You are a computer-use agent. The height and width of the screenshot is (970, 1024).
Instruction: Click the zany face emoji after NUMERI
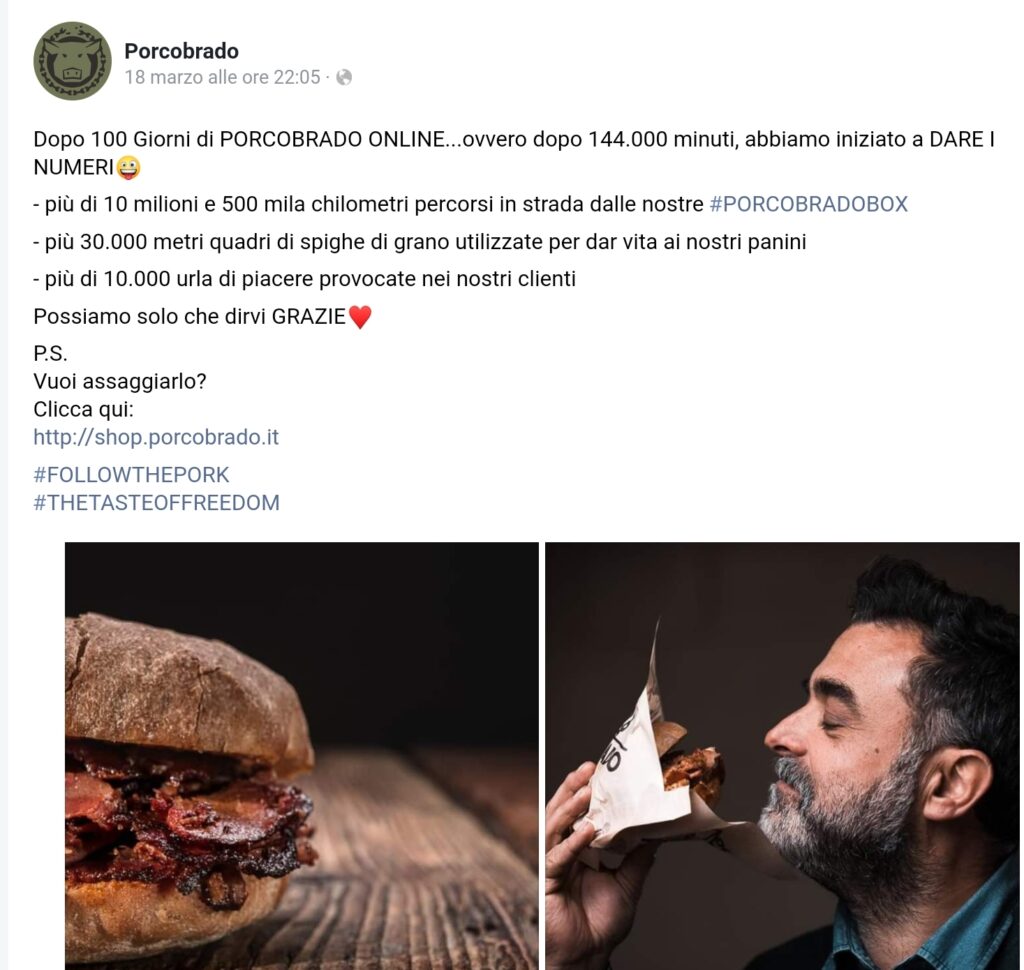(x=129, y=168)
